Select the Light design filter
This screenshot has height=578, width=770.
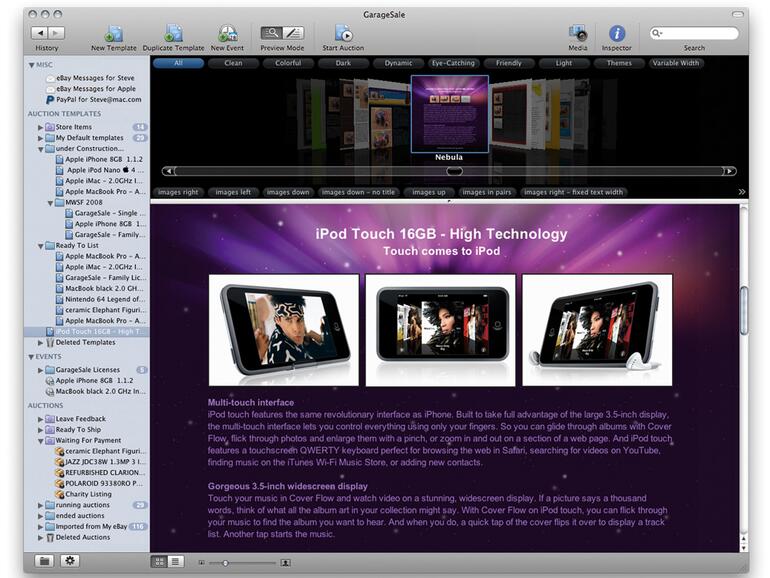point(564,63)
